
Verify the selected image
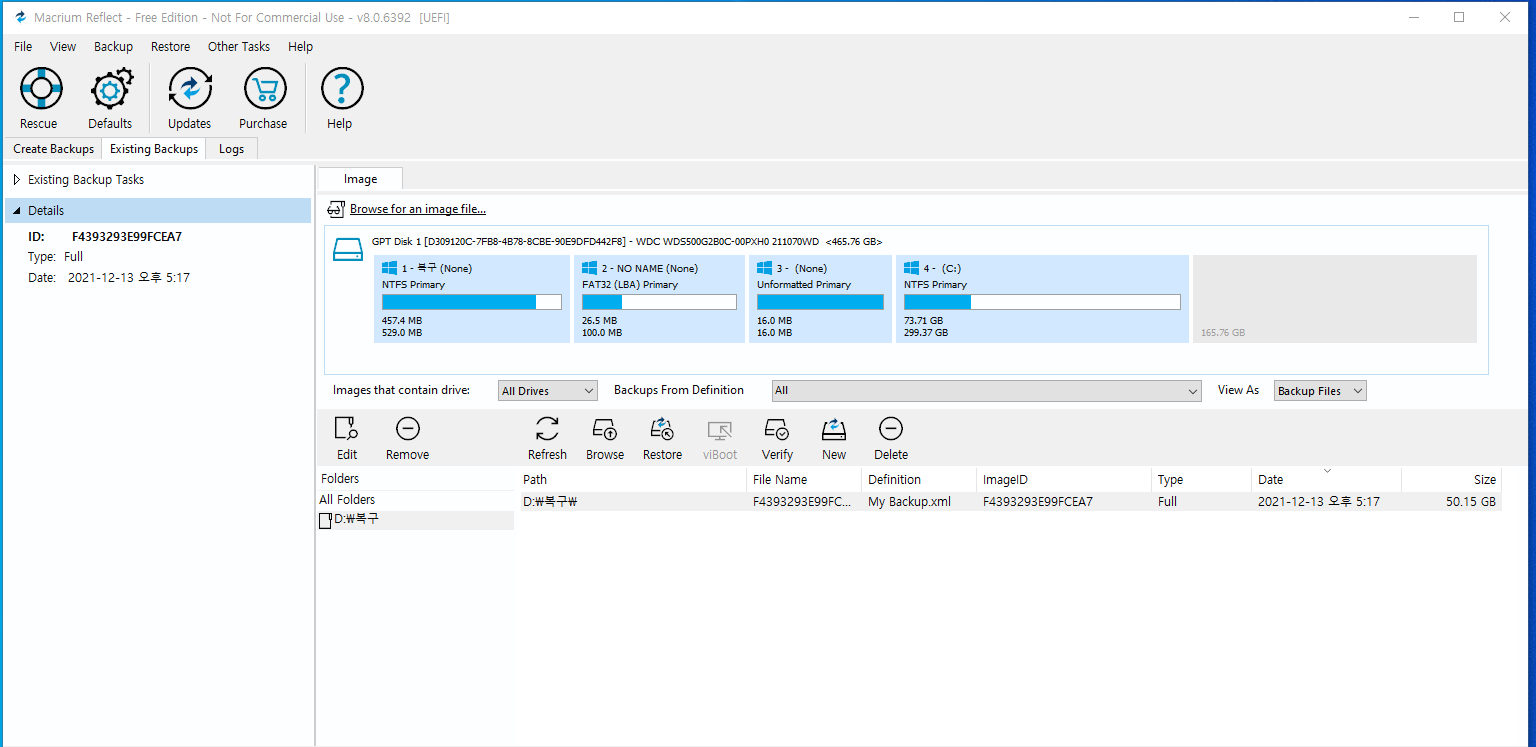point(777,430)
